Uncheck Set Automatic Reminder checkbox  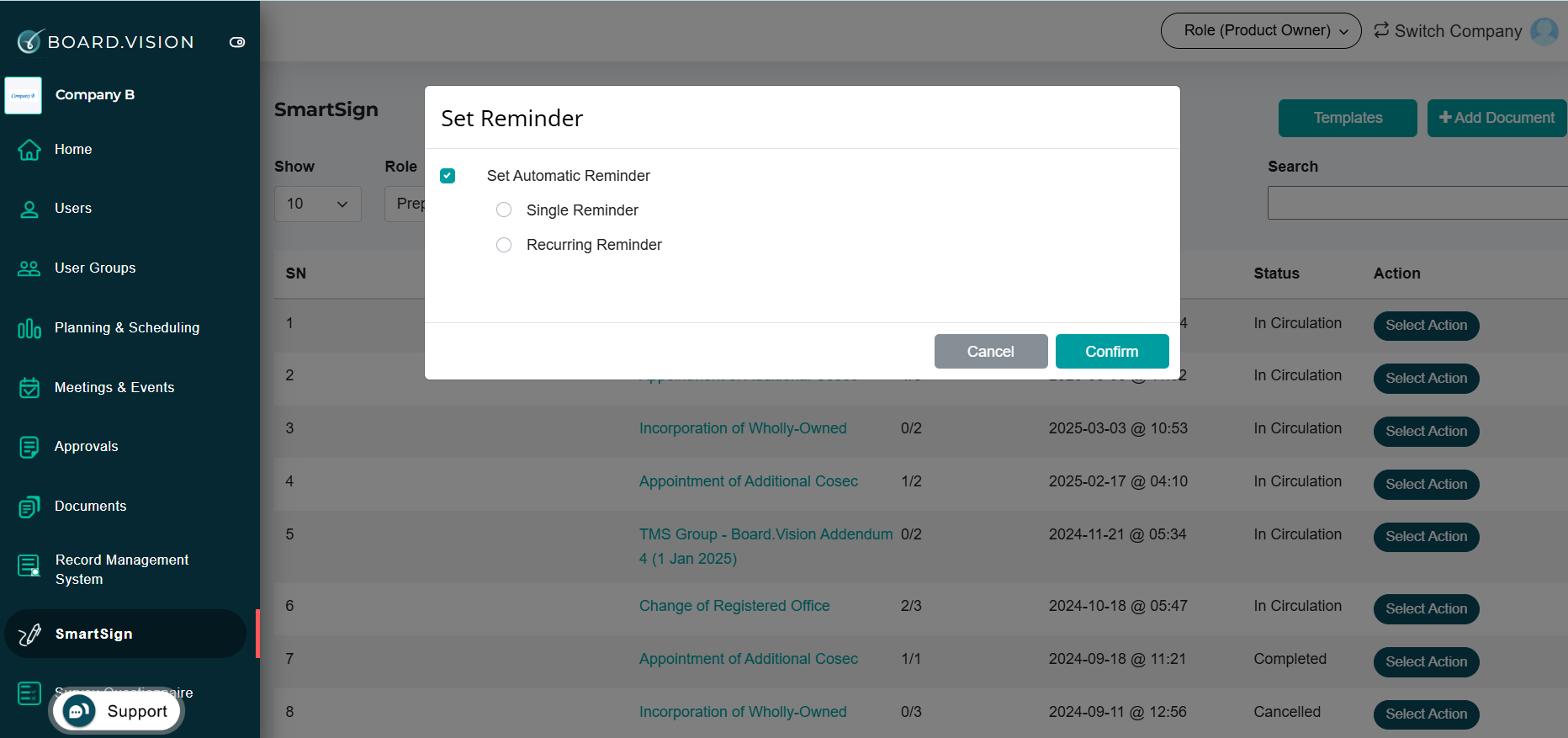pyautogui.click(x=448, y=176)
